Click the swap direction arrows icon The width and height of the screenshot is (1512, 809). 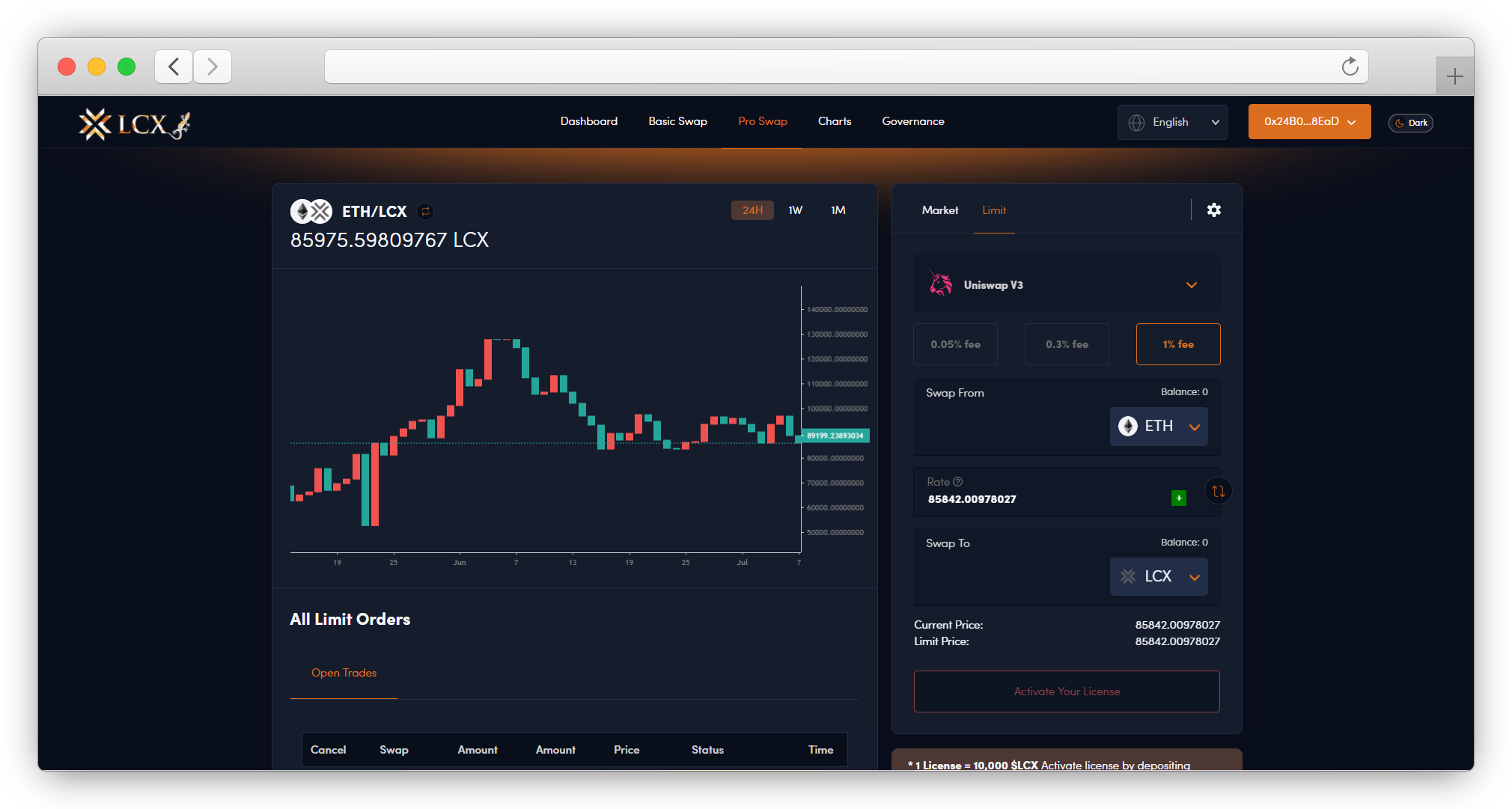pyautogui.click(x=1219, y=492)
